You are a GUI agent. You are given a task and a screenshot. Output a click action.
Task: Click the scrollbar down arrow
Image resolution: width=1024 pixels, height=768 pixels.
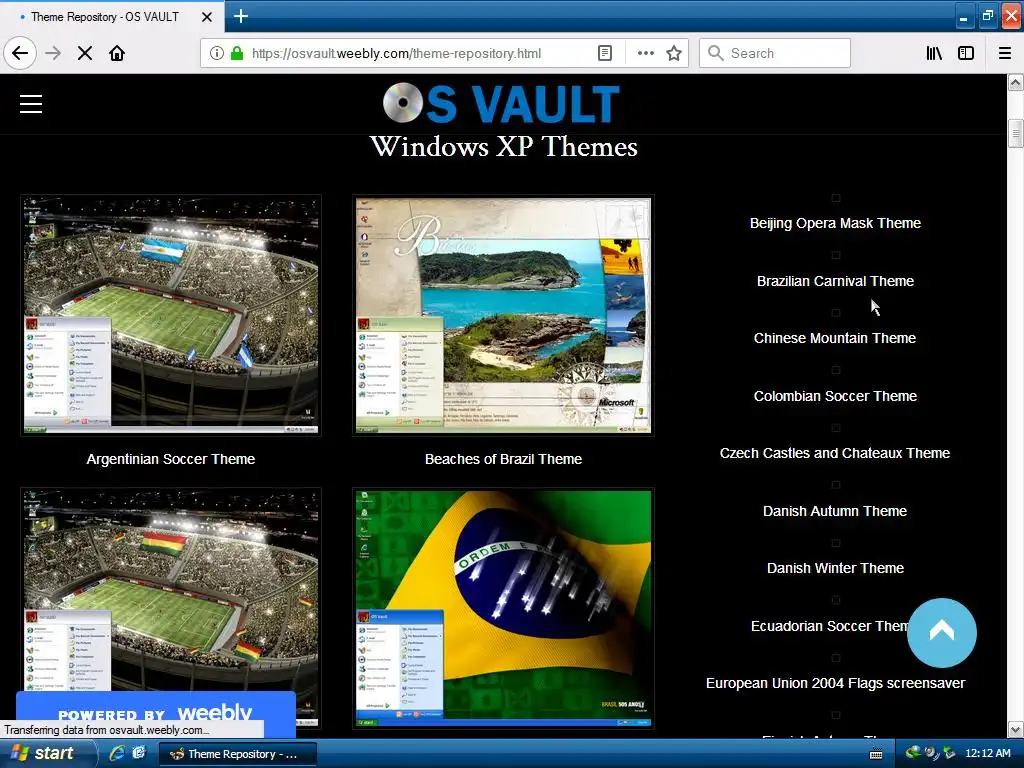[1015, 728]
